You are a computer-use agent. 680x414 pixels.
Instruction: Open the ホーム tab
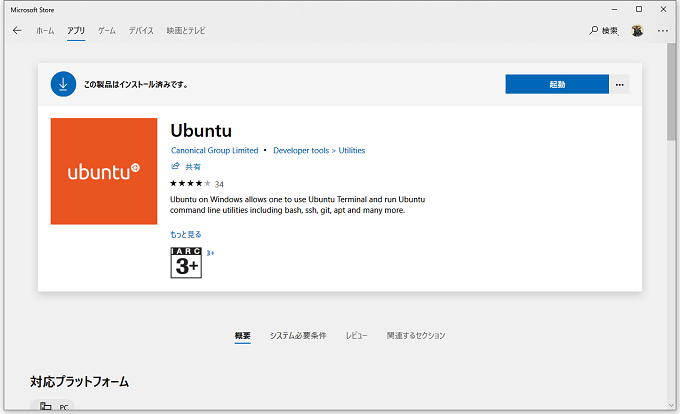pyautogui.click(x=45, y=30)
